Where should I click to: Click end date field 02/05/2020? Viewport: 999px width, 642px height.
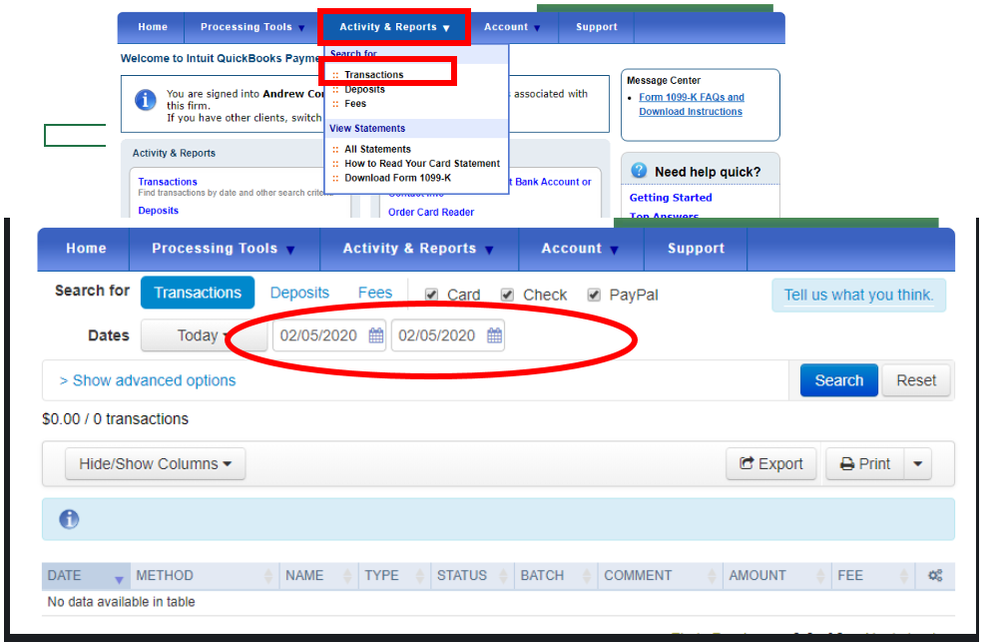pyautogui.click(x=448, y=336)
